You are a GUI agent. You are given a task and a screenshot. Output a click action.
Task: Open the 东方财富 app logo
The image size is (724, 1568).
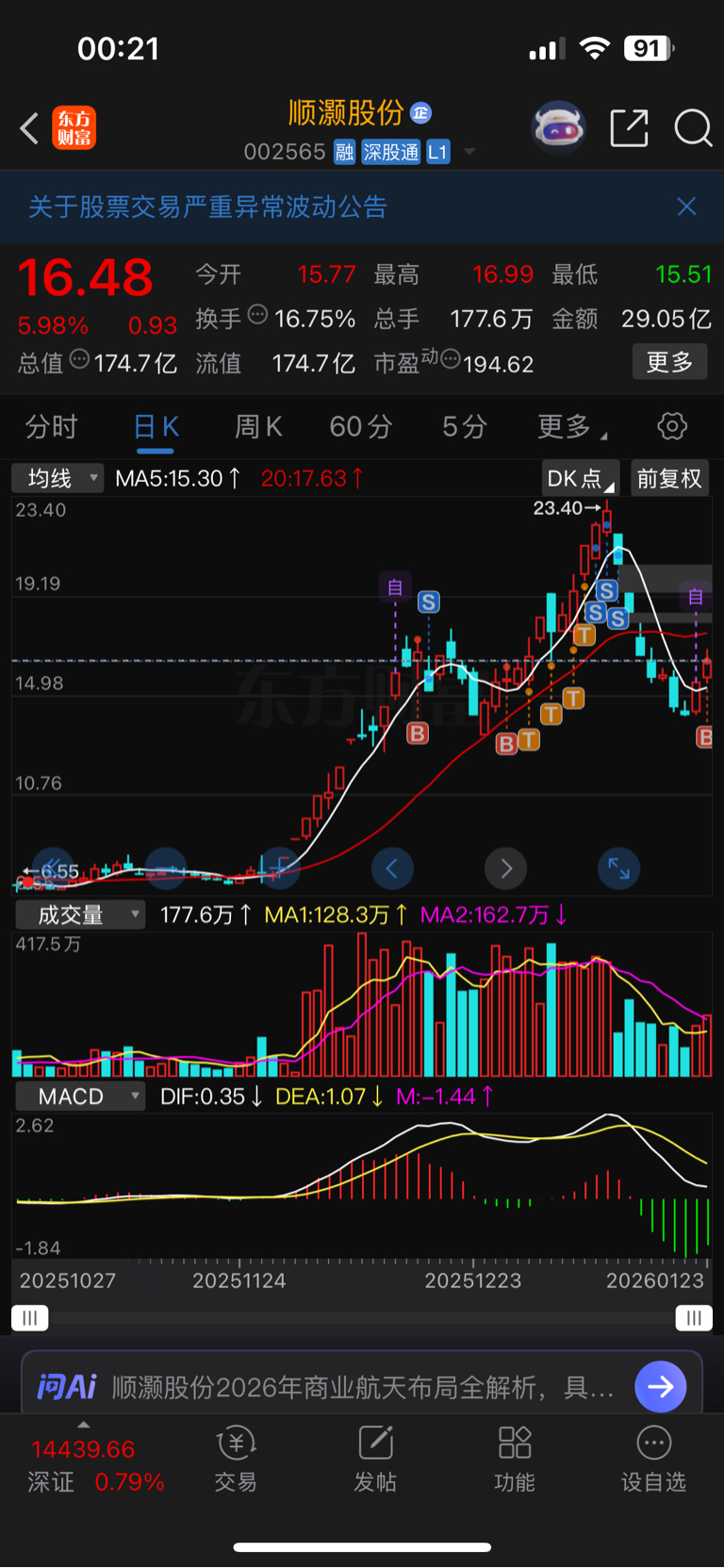click(x=74, y=128)
